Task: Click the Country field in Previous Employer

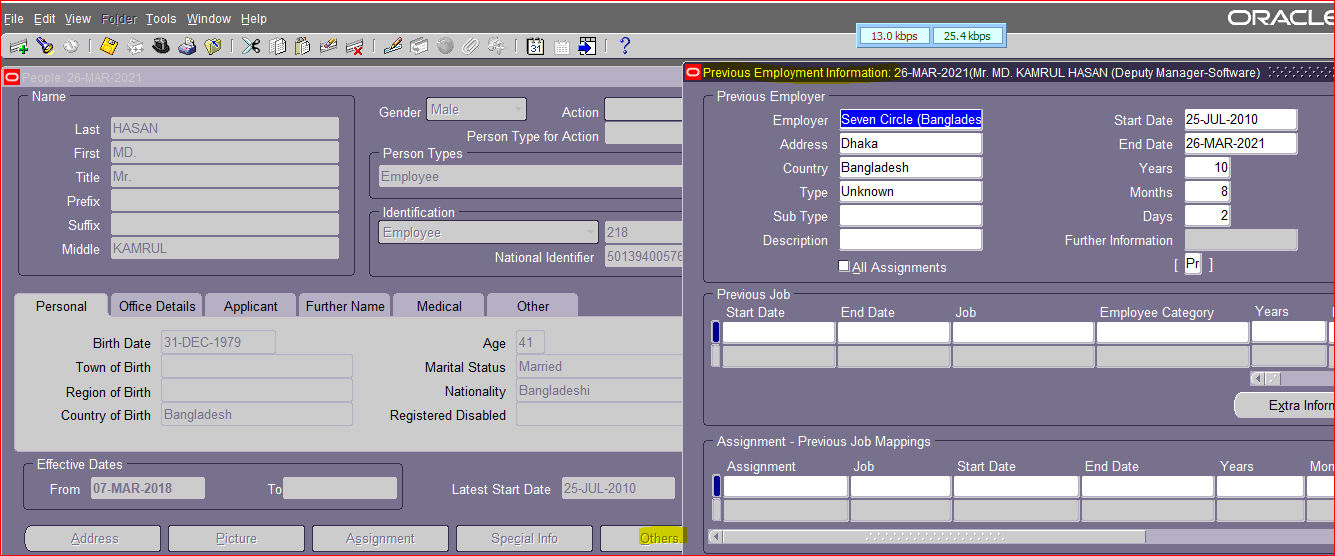Action: [x=910, y=167]
